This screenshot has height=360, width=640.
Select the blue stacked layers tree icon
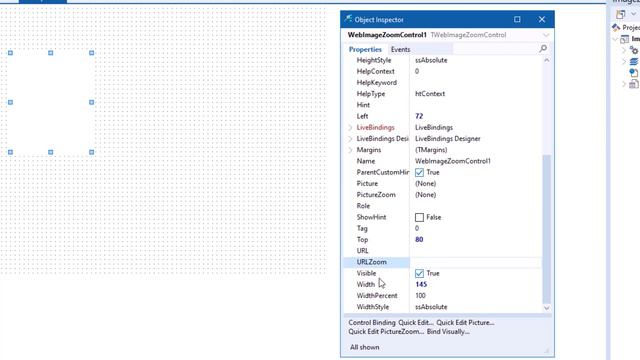click(634, 62)
